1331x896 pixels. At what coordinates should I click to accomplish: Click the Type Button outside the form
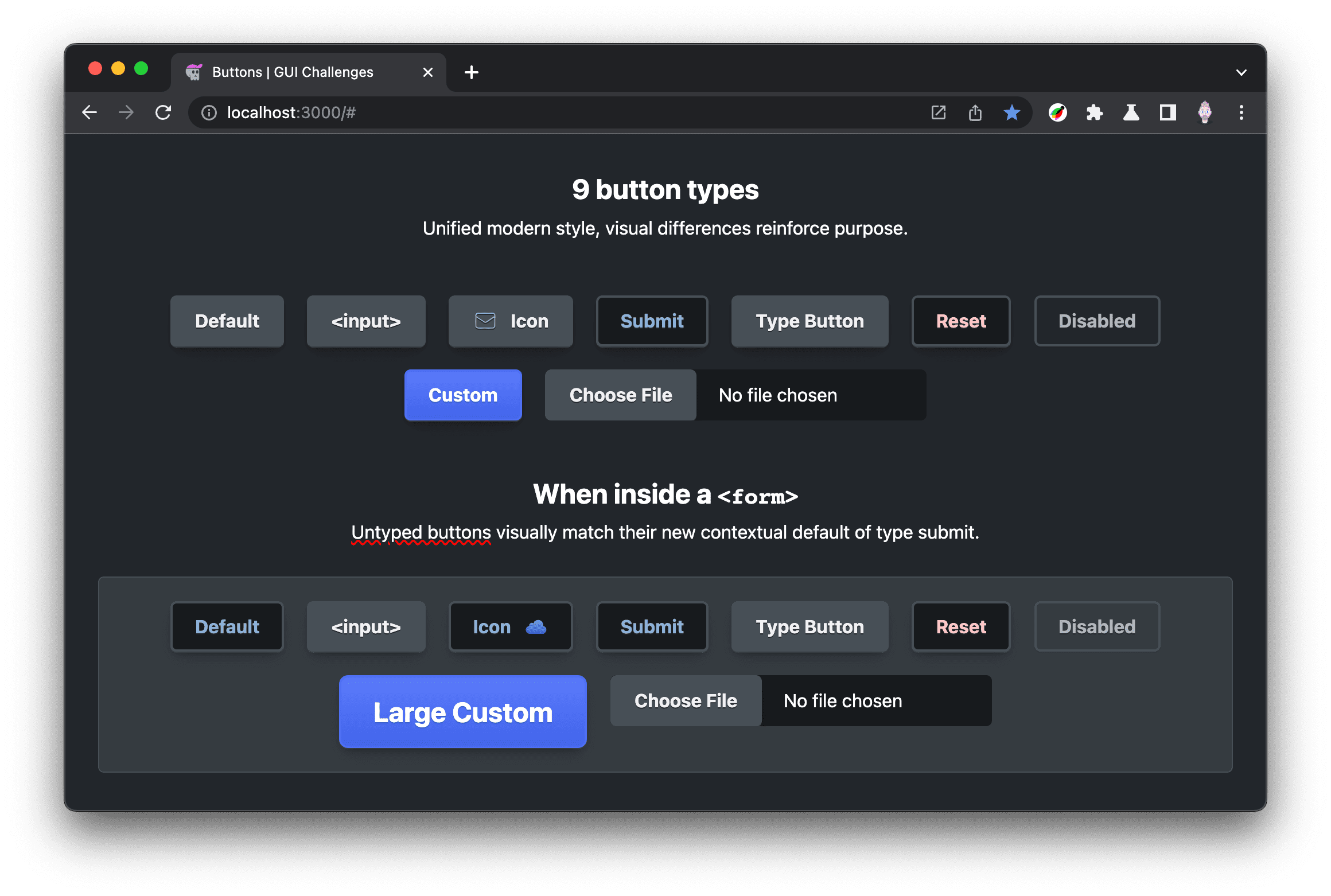809,321
